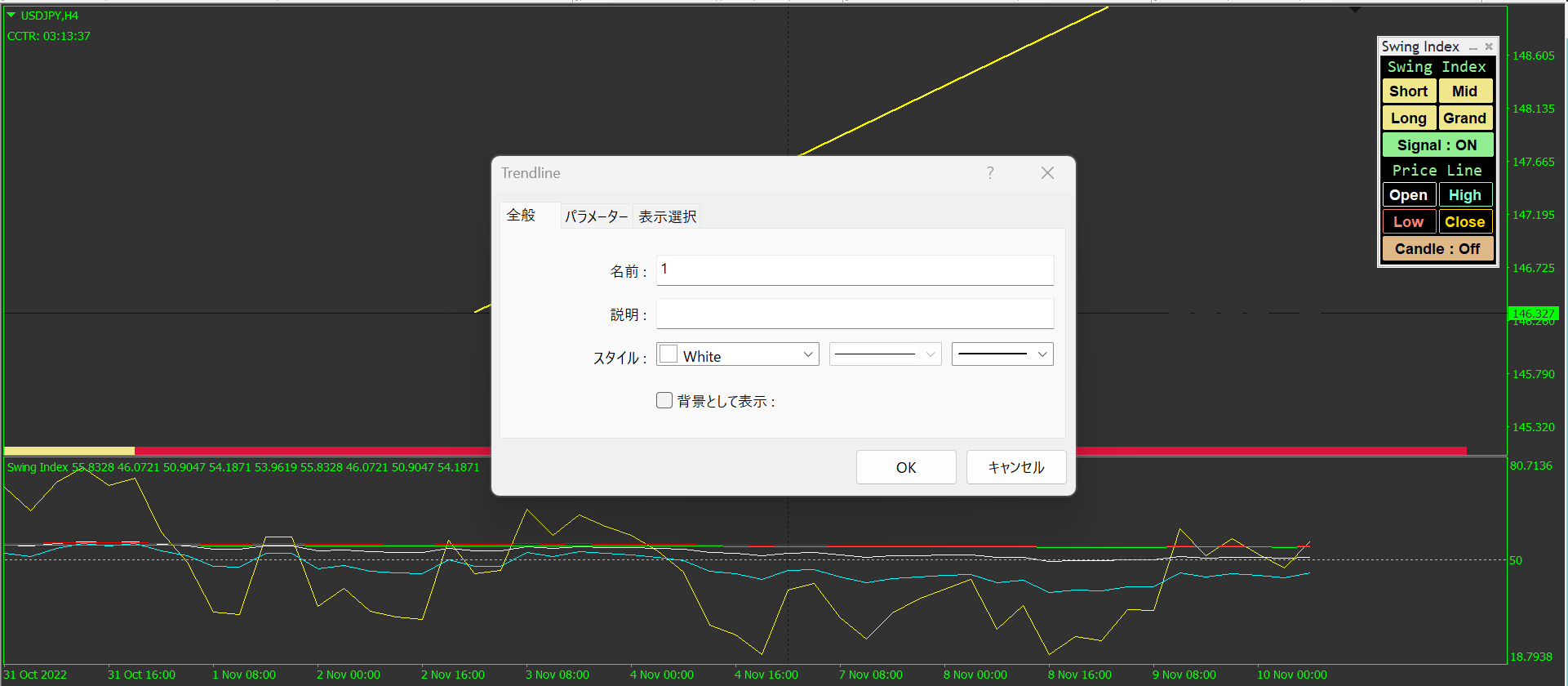Confirm with the OK button
Screen dimensions: 1568x686
pyautogui.click(x=906, y=467)
